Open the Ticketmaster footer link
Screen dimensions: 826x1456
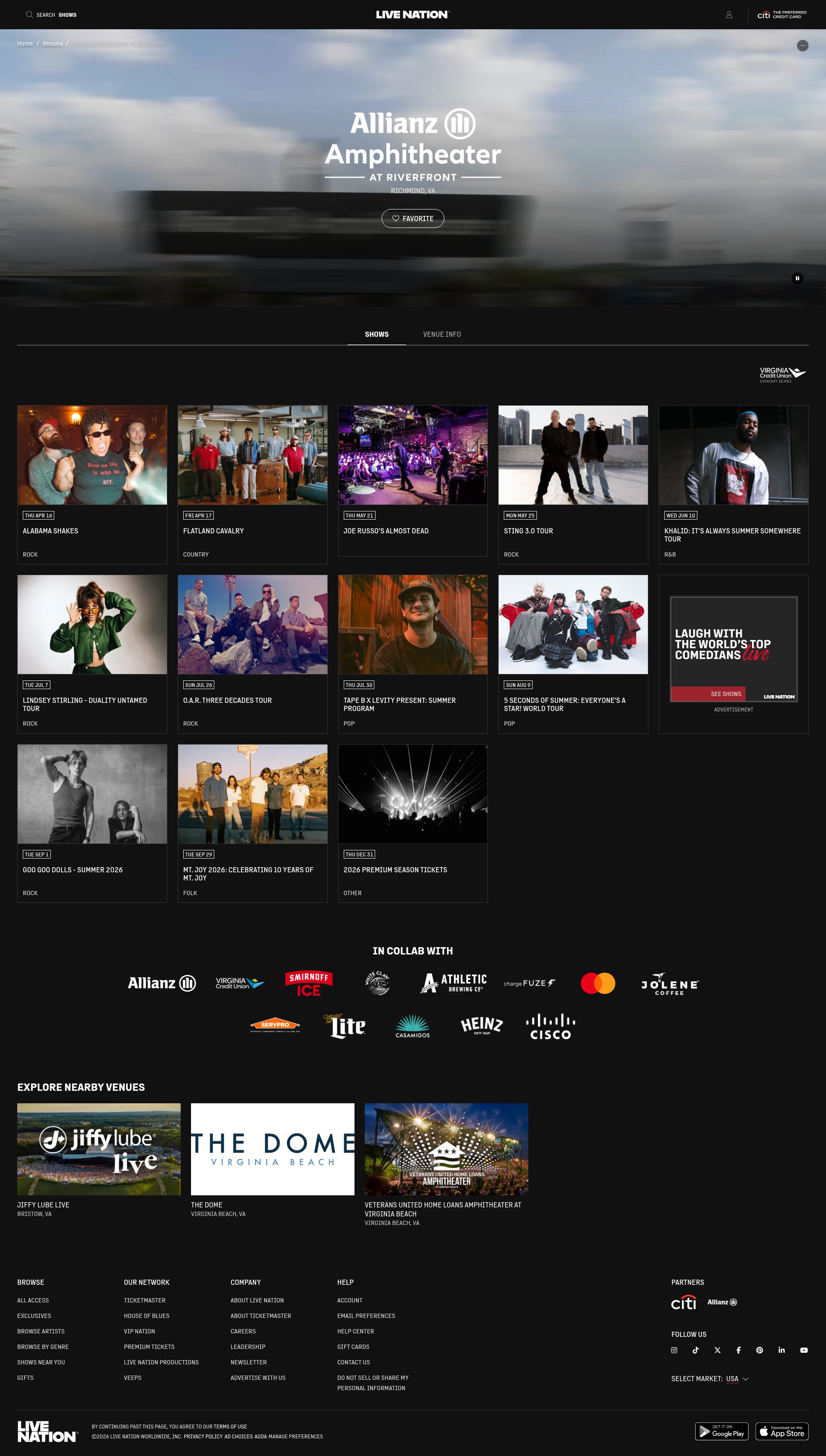[145, 1300]
